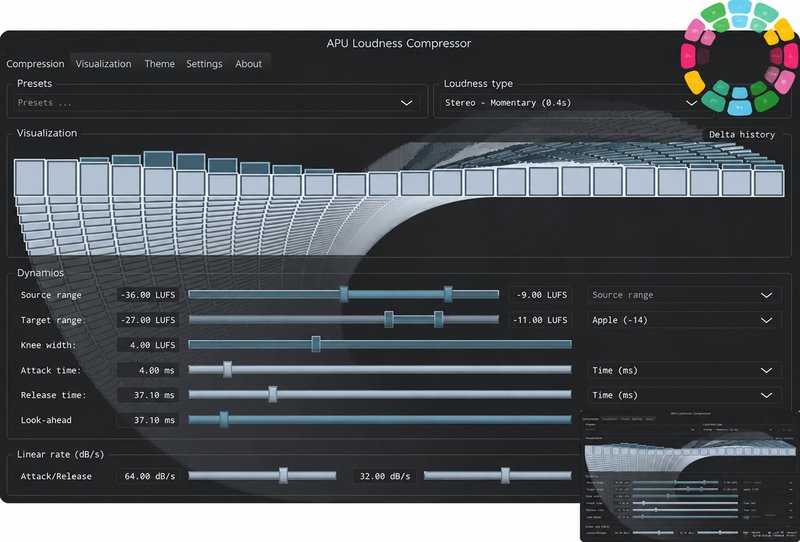This screenshot has width=800, height=542.
Task: Click the Release time slider handle
Action: tap(273, 394)
